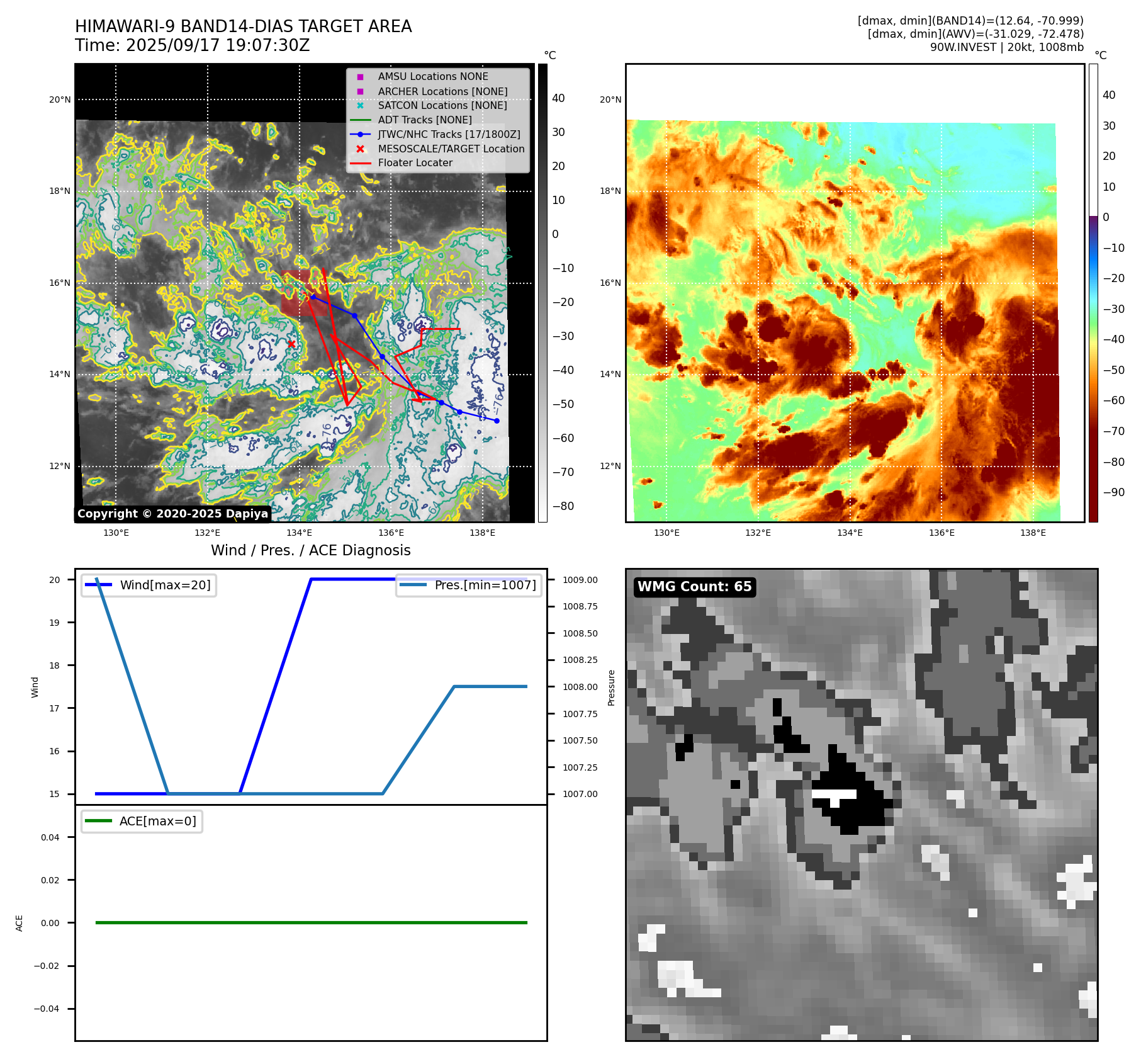
Task: Click the '90W.INVEST | 20kt, 1008mb' storm label
Action: tap(1007, 47)
